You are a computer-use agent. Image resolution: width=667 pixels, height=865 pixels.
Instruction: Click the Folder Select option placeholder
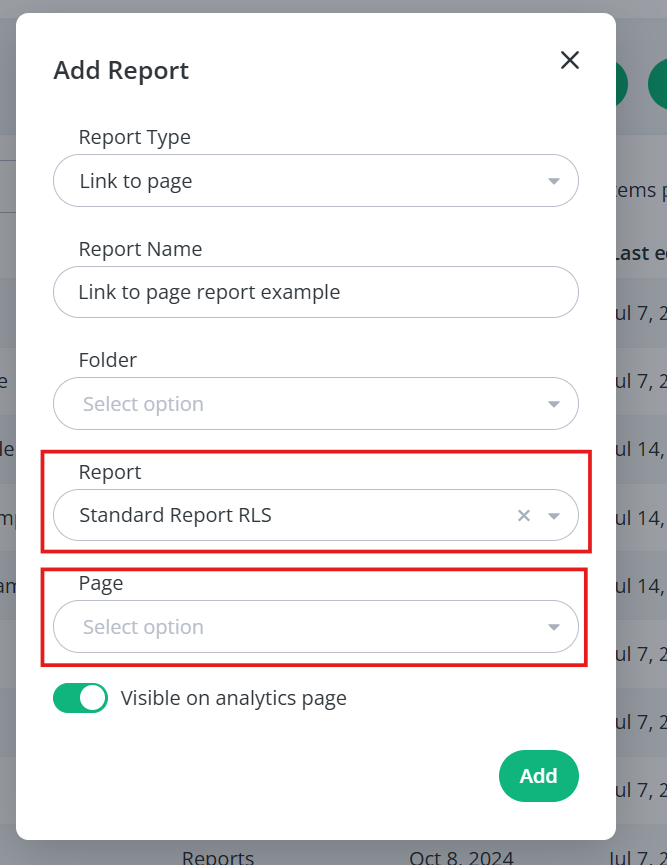(143, 404)
